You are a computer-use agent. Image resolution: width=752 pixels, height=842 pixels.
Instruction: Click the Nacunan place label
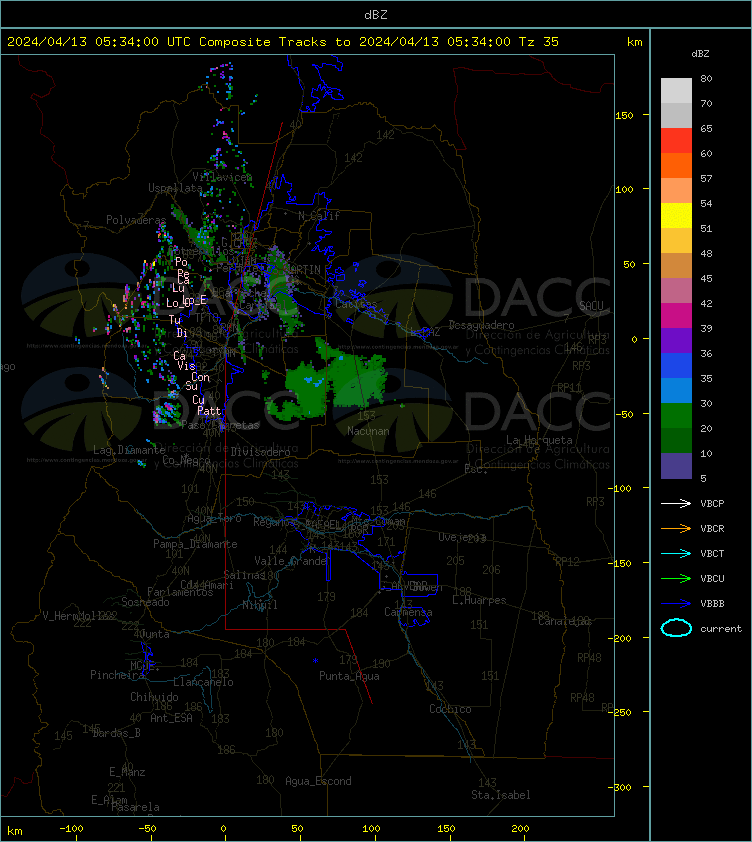point(368,431)
